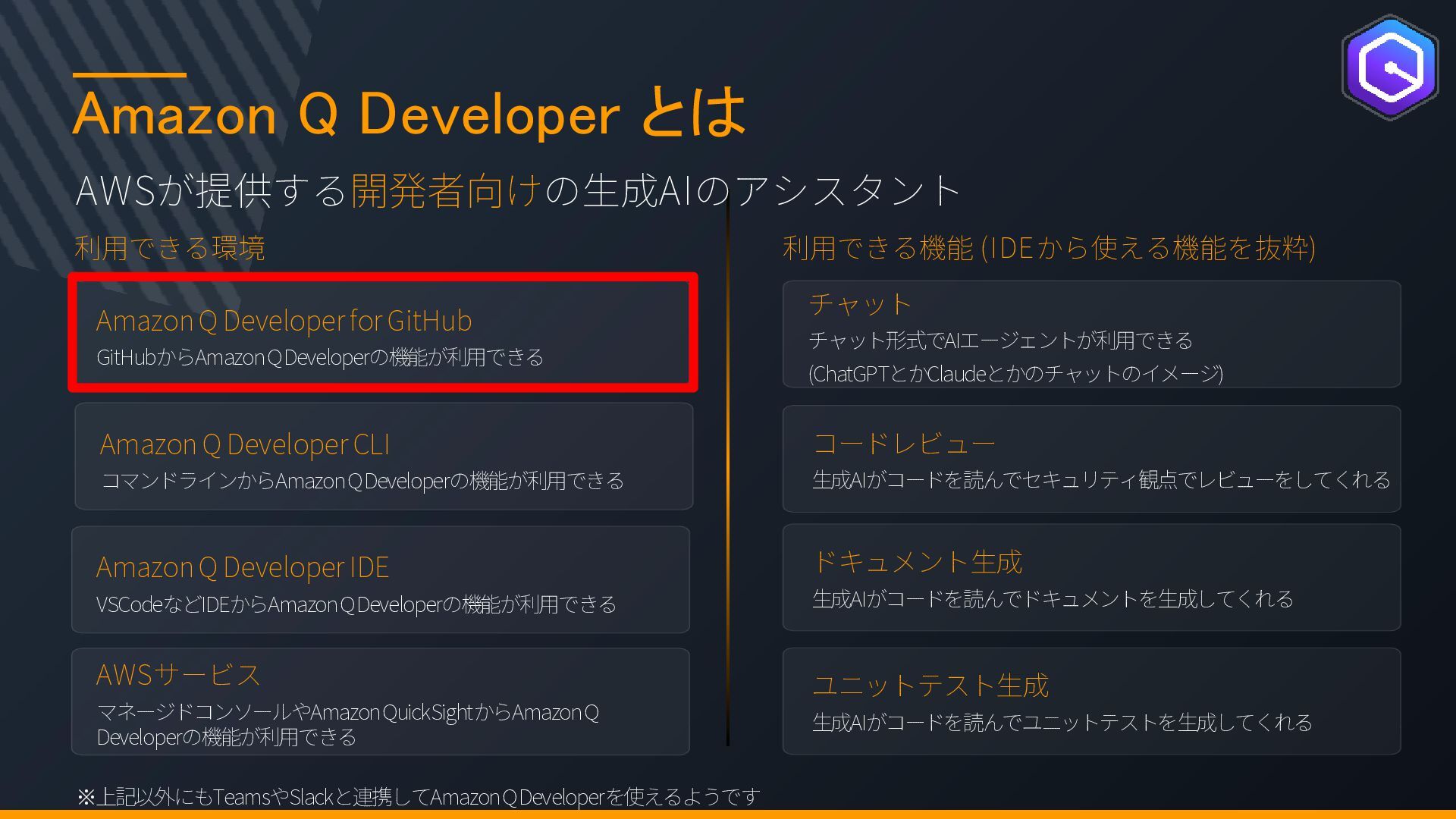Click the description 'コマンドラインからAmazon Q Developerの機能が利用できる'
Image resolution: width=1456 pixels, height=819 pixels.
pos(362,481)
